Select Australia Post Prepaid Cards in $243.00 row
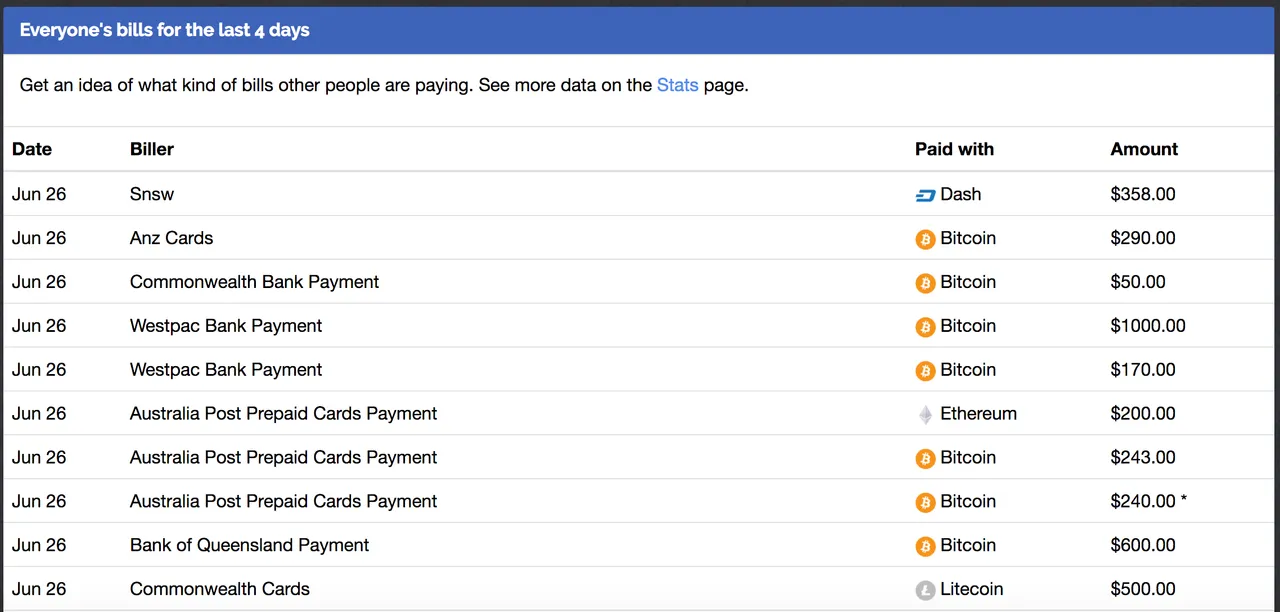The image size is (1280, 612). coord(283,458)
